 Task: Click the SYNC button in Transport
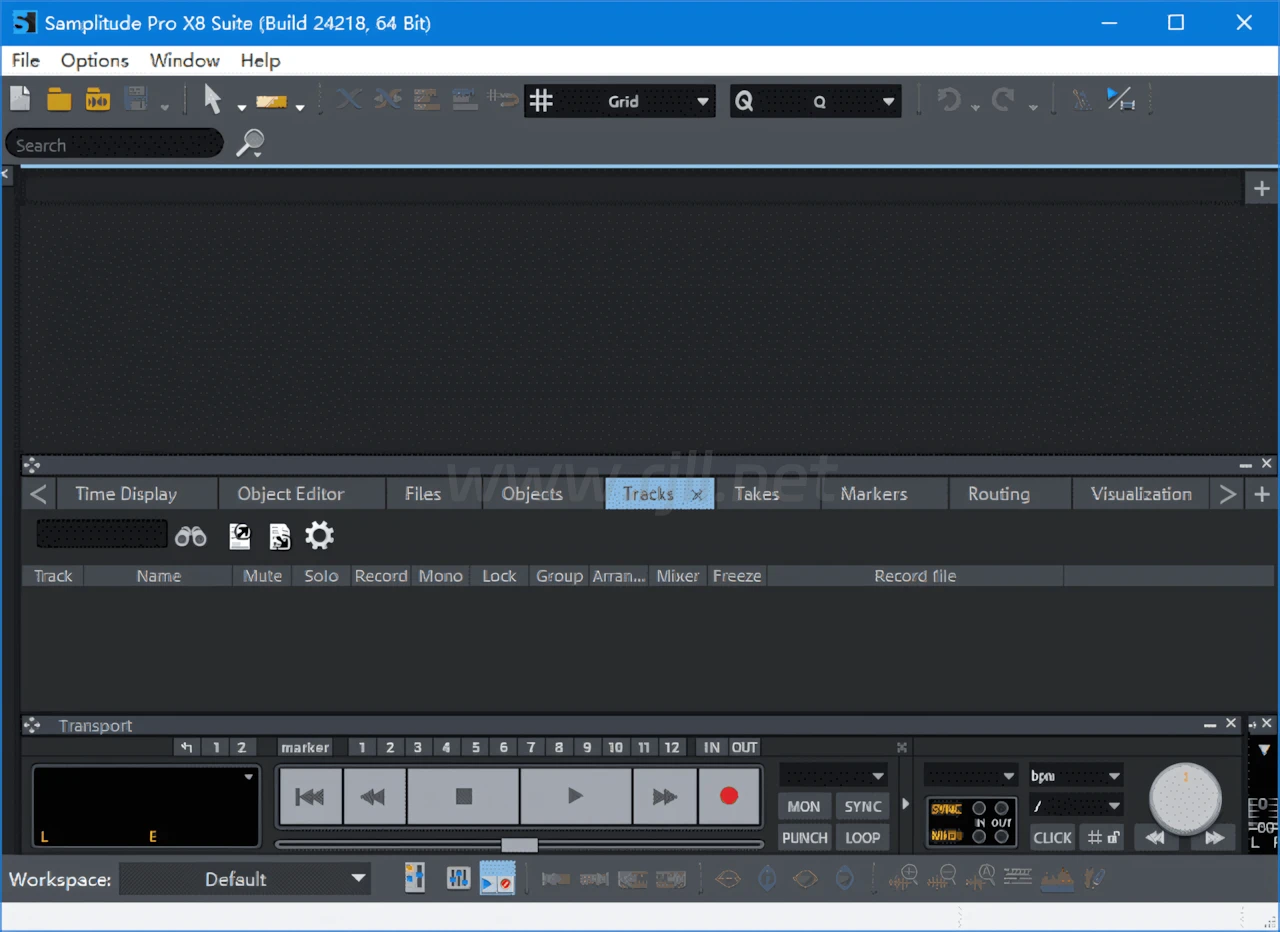(x=862, y=806)
